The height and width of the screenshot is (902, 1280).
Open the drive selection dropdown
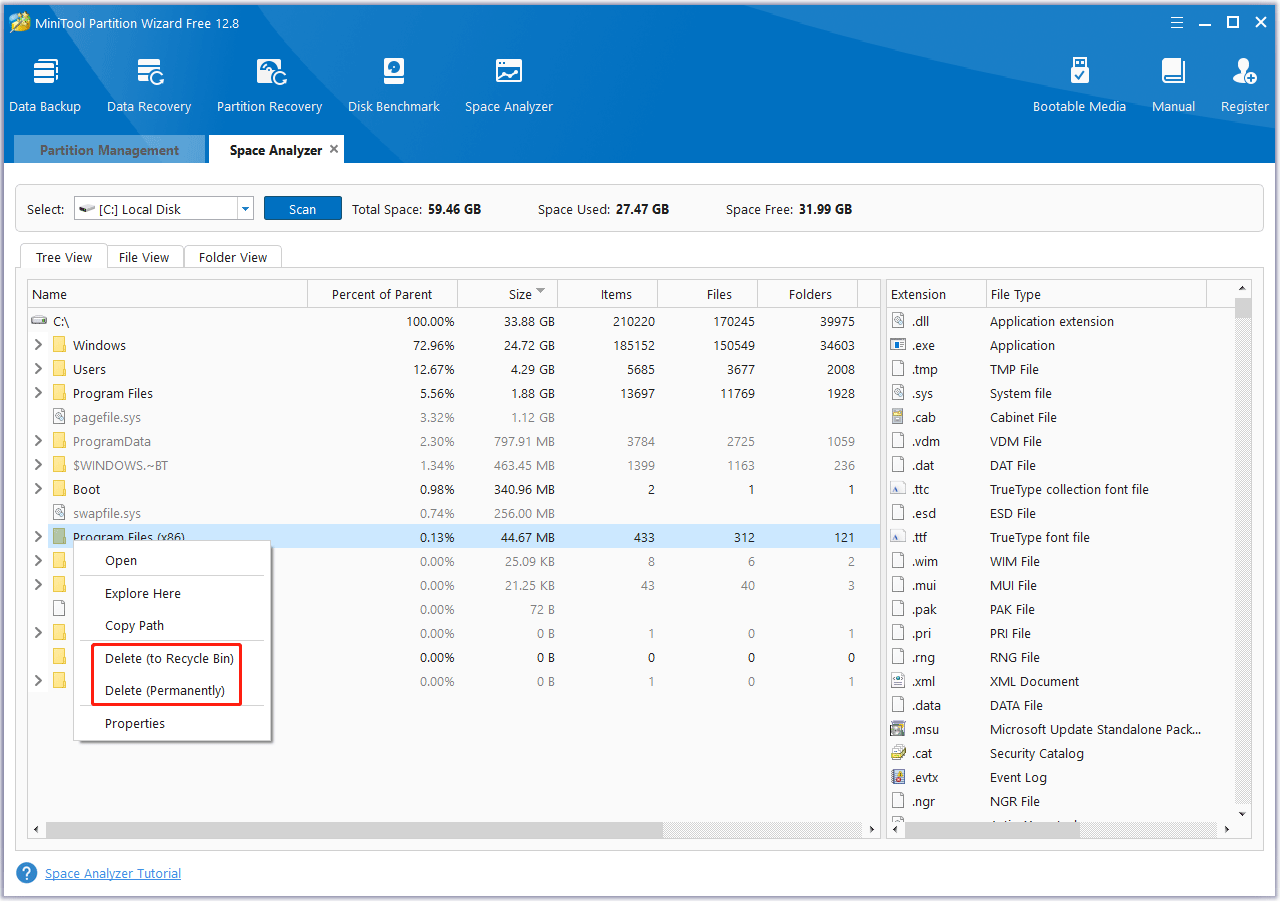click(245, 209)
